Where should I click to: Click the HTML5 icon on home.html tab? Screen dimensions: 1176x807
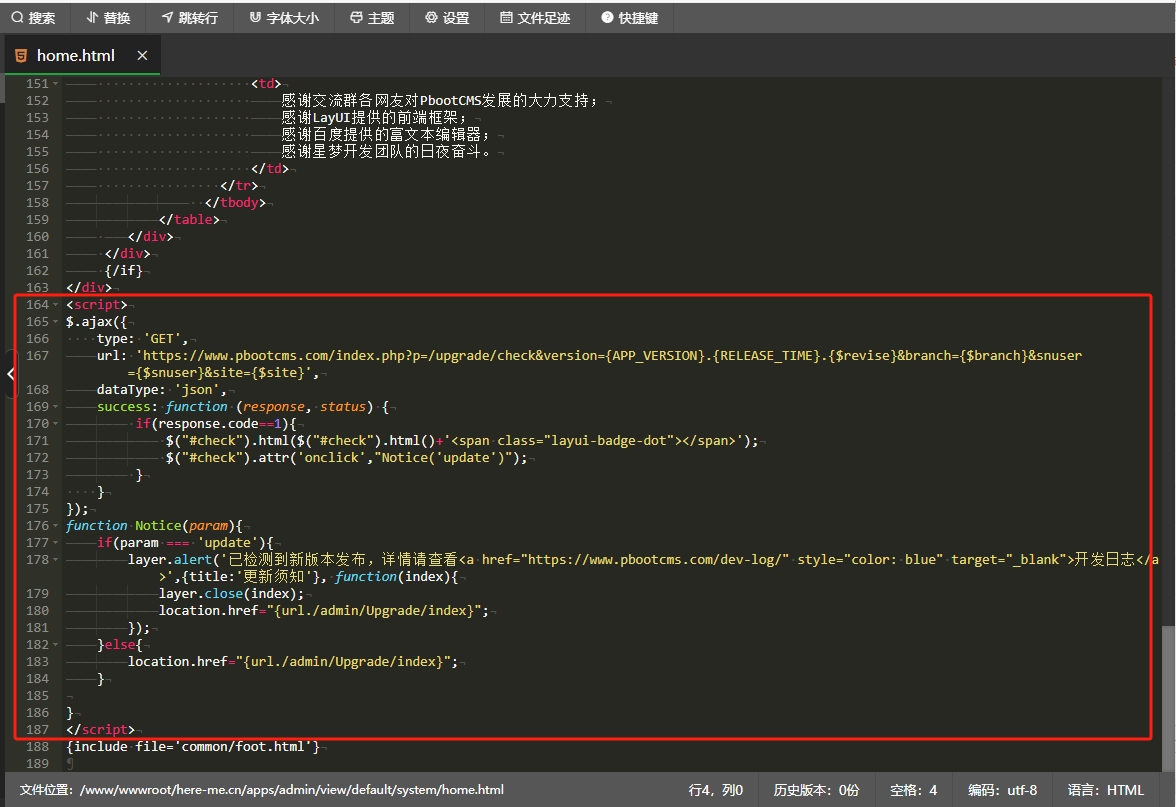point(21,56)
